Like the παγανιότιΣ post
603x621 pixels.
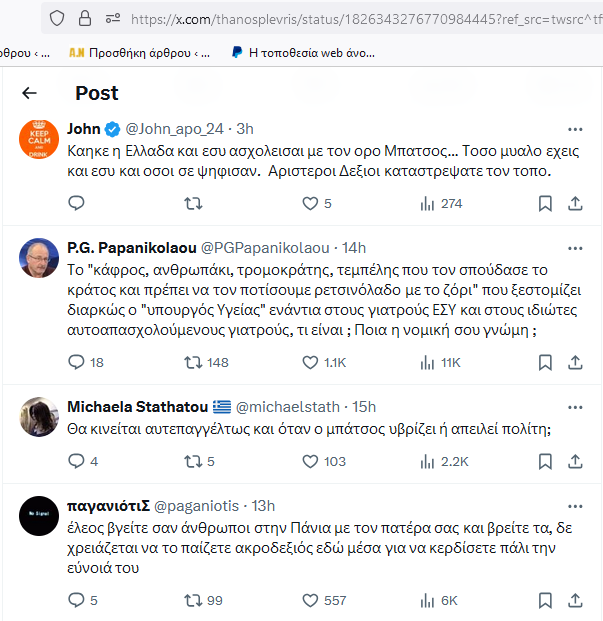(310, 600)
